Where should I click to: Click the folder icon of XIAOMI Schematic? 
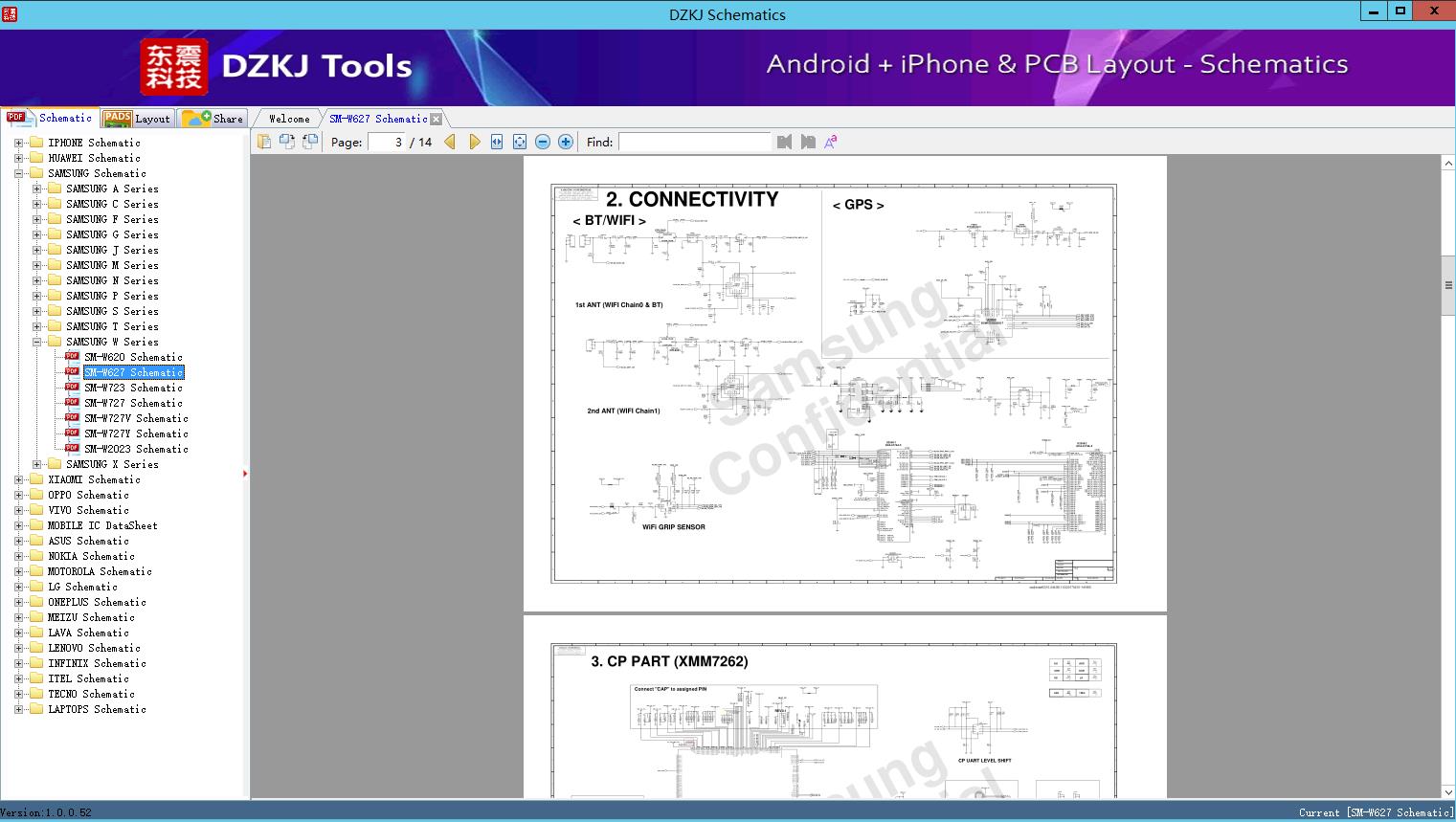tap(36, 479)
